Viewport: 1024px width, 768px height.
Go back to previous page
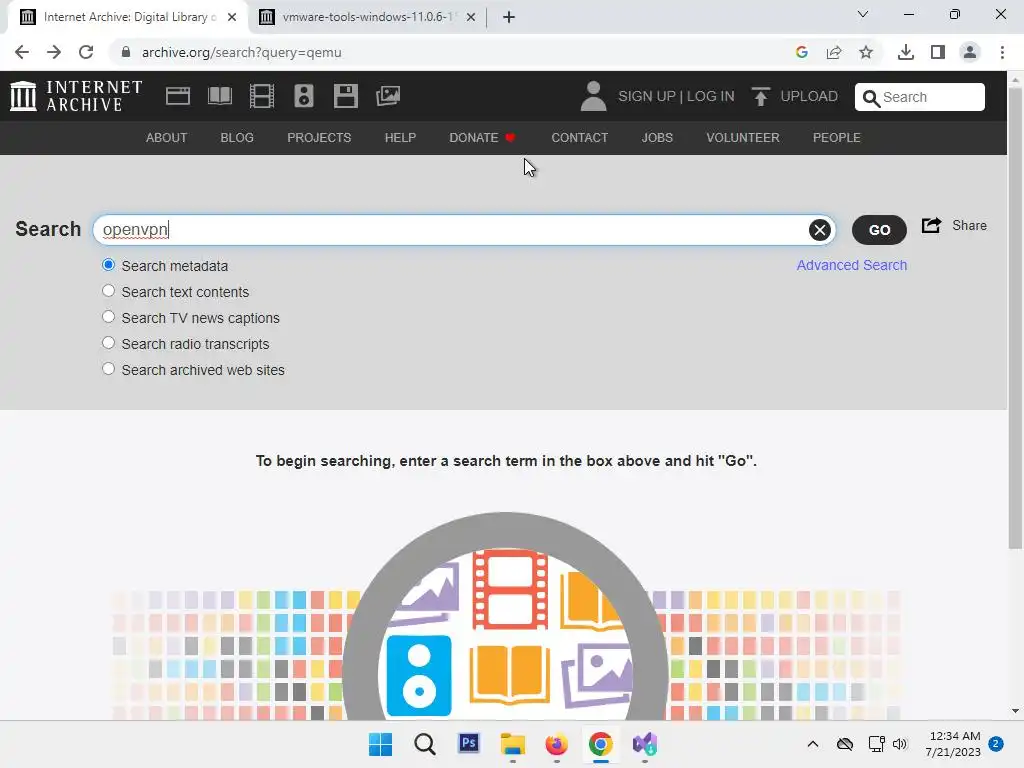pos(22,52)
